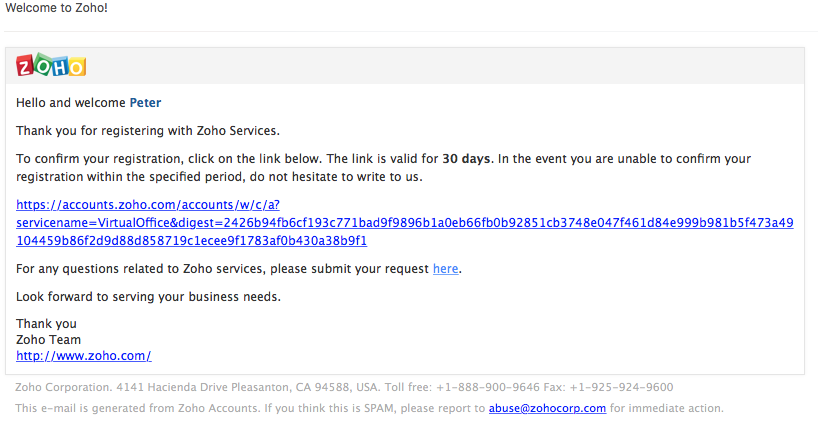Click the Zoho Corporation address footer line
Image resolution: width=818 pixels, height=422 pixels.
tap(344, 387)
